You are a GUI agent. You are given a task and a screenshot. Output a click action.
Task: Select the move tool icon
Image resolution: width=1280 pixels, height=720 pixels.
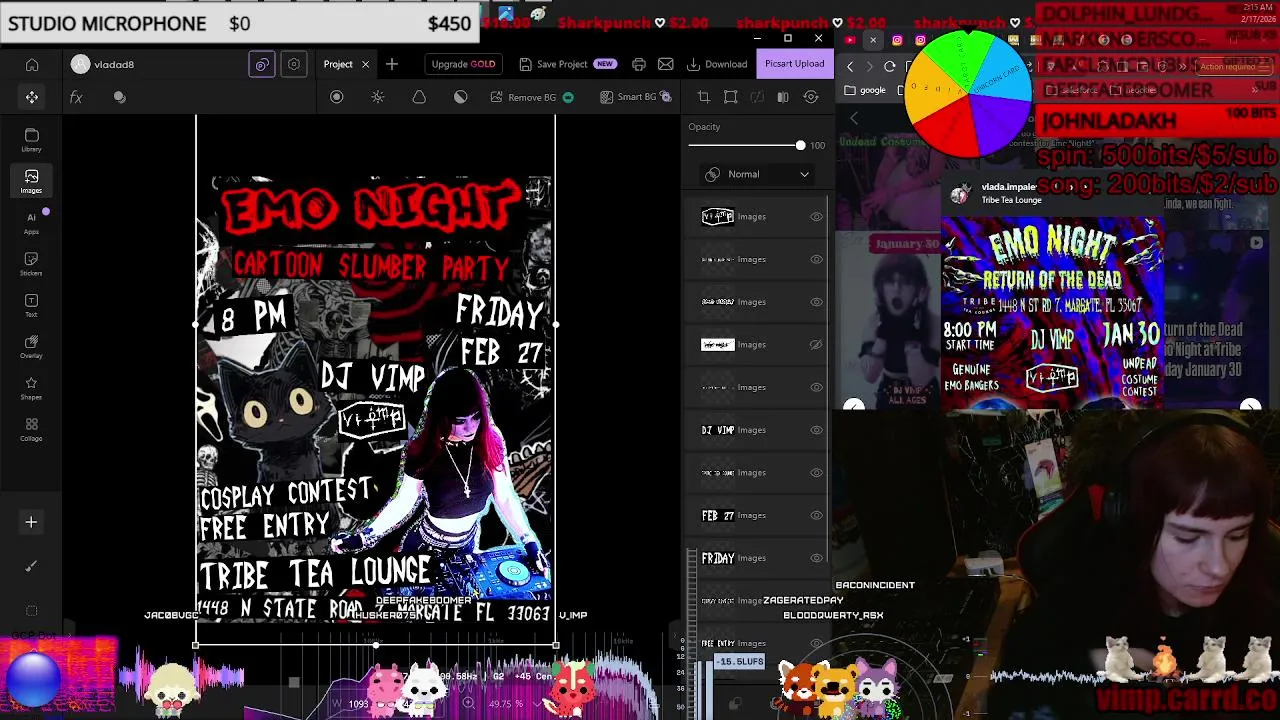coord(32,97)
